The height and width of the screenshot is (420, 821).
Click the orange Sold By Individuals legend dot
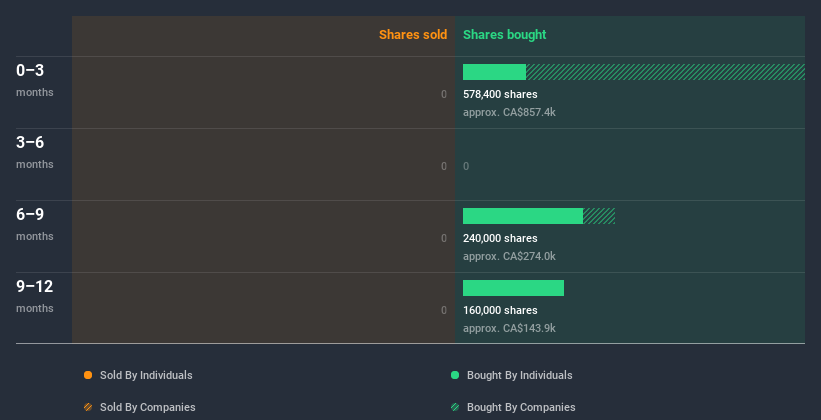(88, 375)
